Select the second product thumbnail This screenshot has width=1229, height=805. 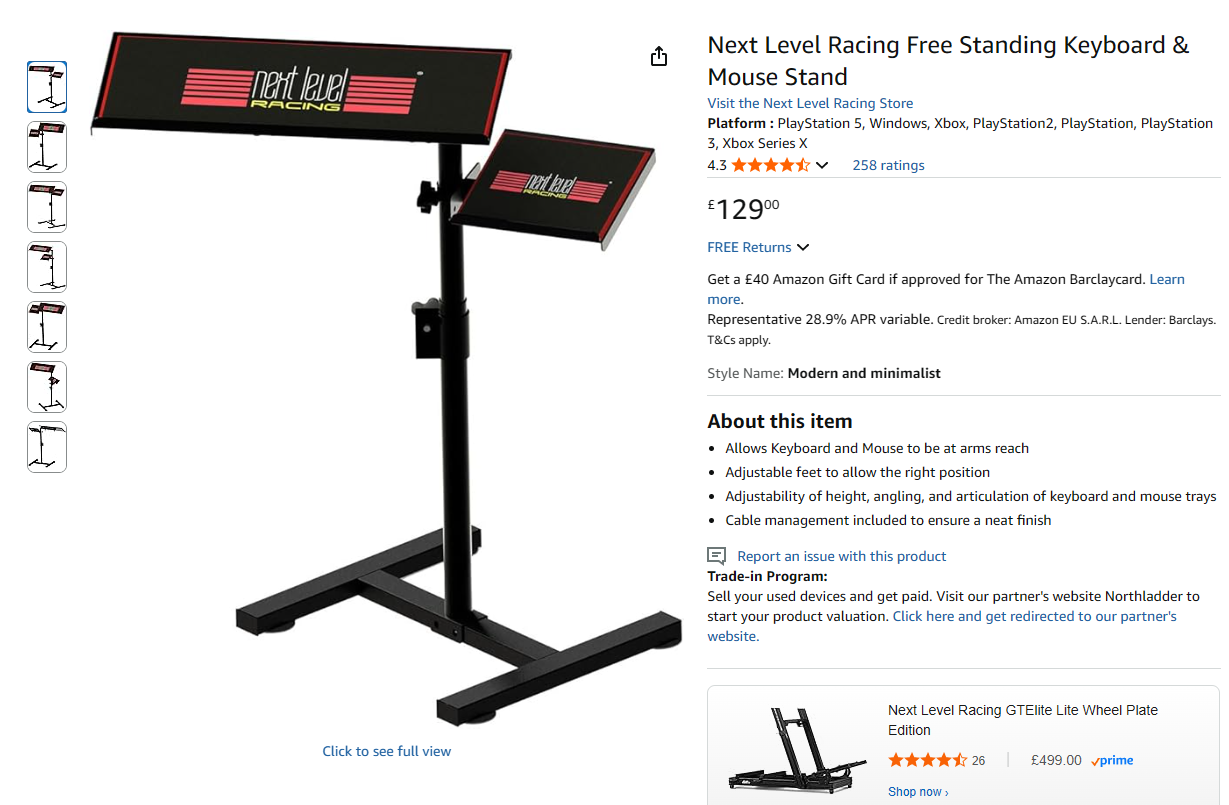coord(47,147)
